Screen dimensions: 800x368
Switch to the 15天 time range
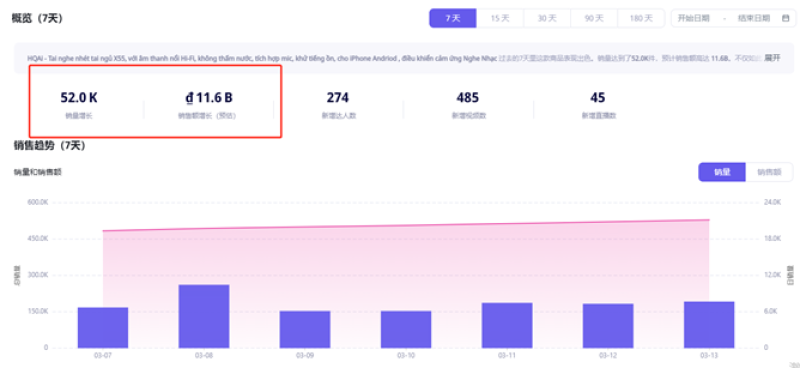[500, 18]
